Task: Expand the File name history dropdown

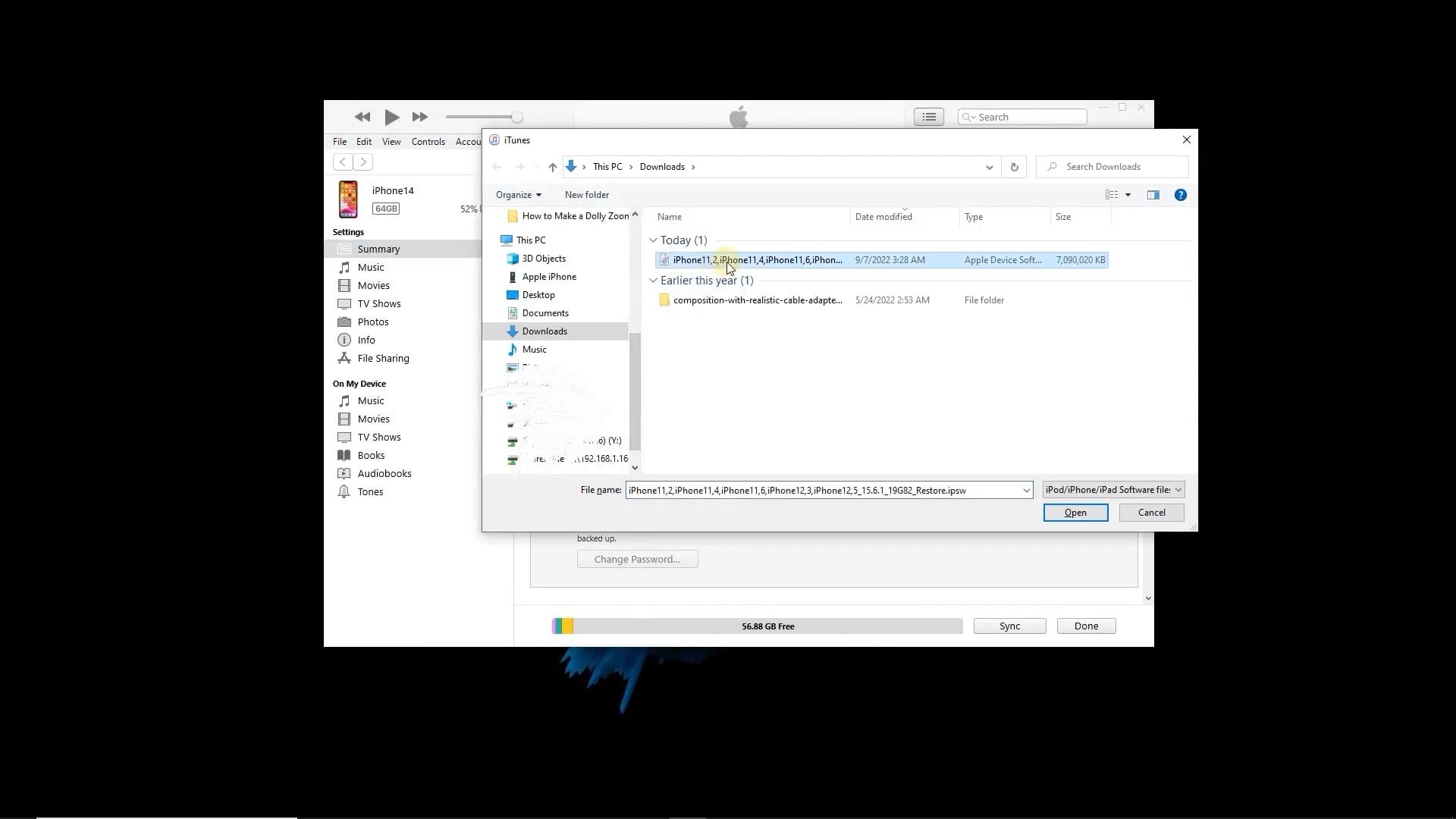Action: pyautogui.click(x=1026, y=491)
